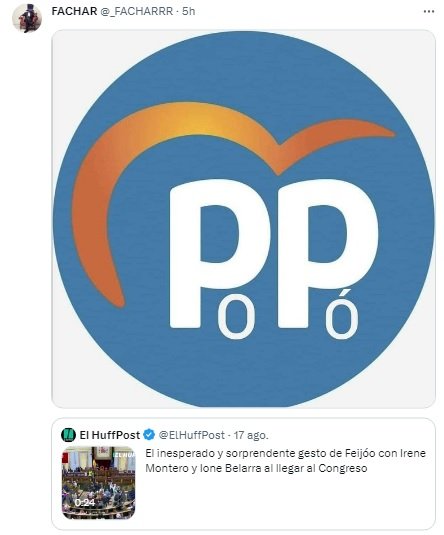Open the tweet's three-dot more options menu

[429, 12]
